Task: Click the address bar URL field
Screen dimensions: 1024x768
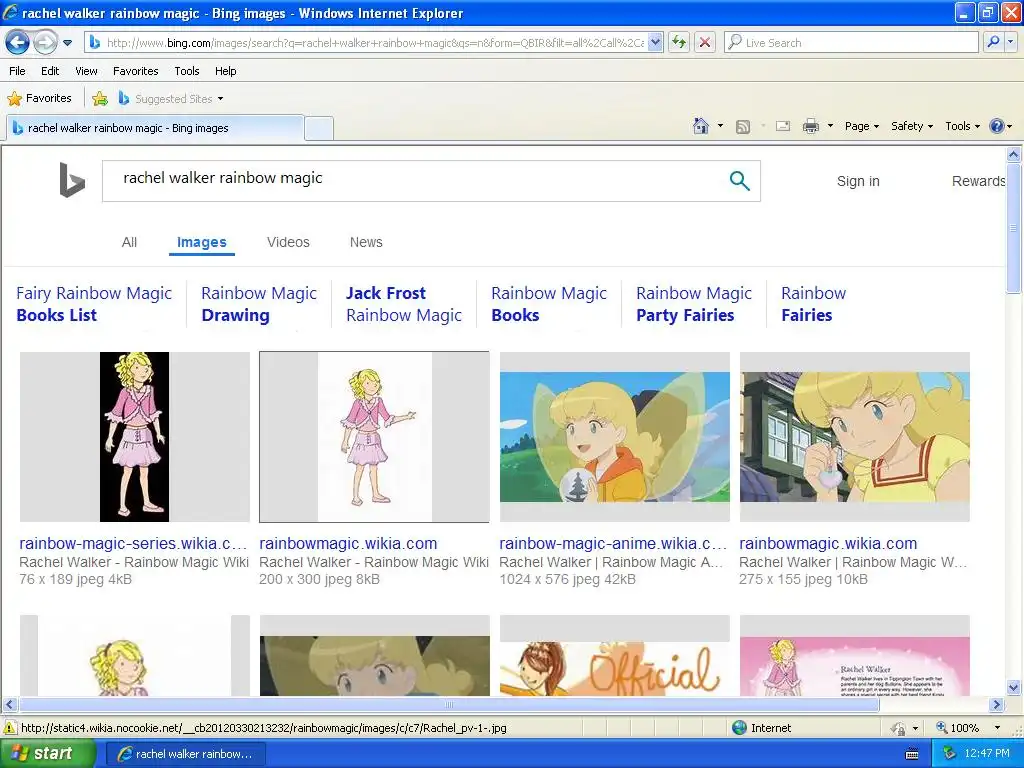Action: point(374,42)
